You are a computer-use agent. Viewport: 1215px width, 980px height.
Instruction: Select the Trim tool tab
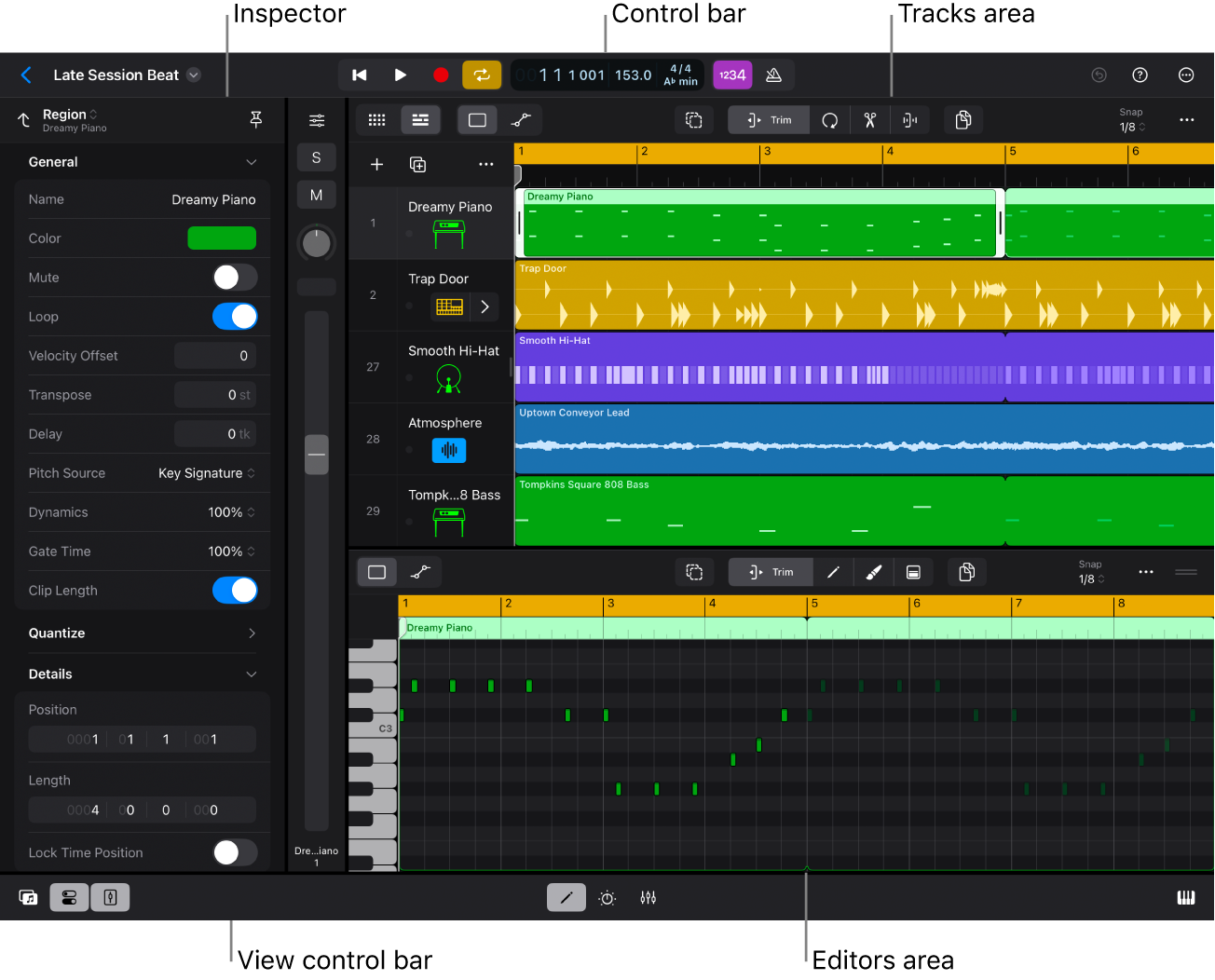pos(769,119)
